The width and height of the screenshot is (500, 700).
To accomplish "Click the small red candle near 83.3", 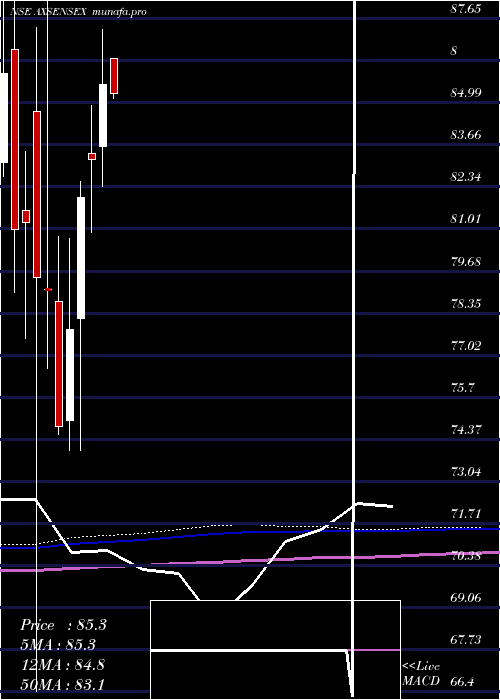I will coord(92,156).
